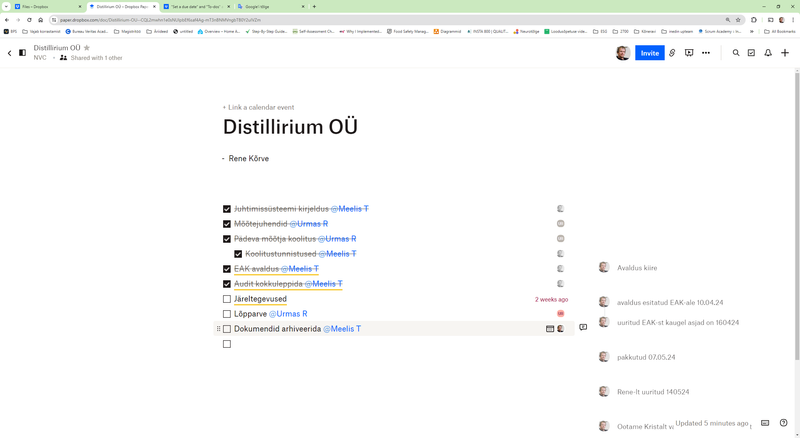Image resolution: width=800 pixels, height=438 pixels.
Task: Tick the Lõpparve task checkbox
Action: (227, 314)
